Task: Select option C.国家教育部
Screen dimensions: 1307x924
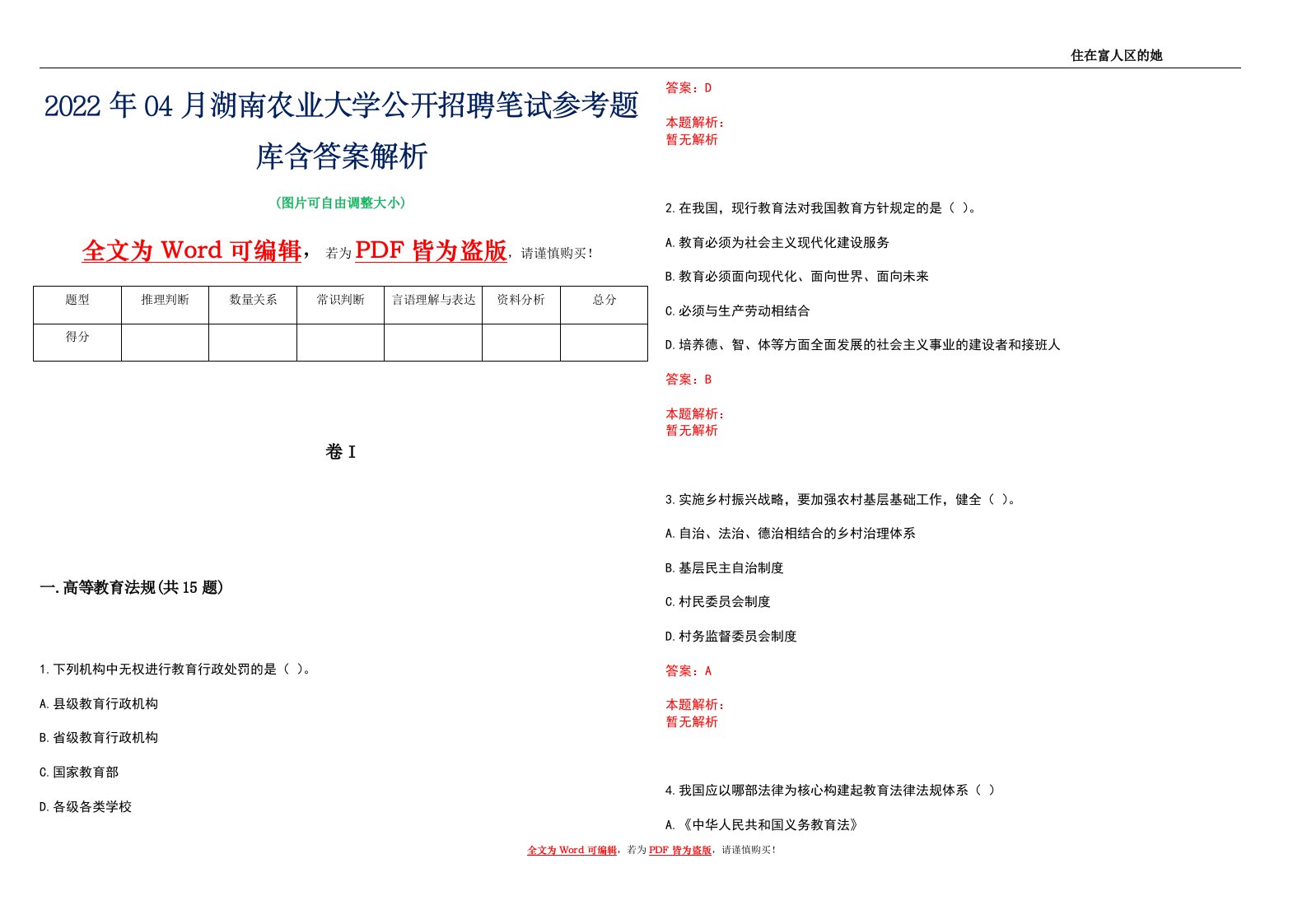Action: pos(79,772)
